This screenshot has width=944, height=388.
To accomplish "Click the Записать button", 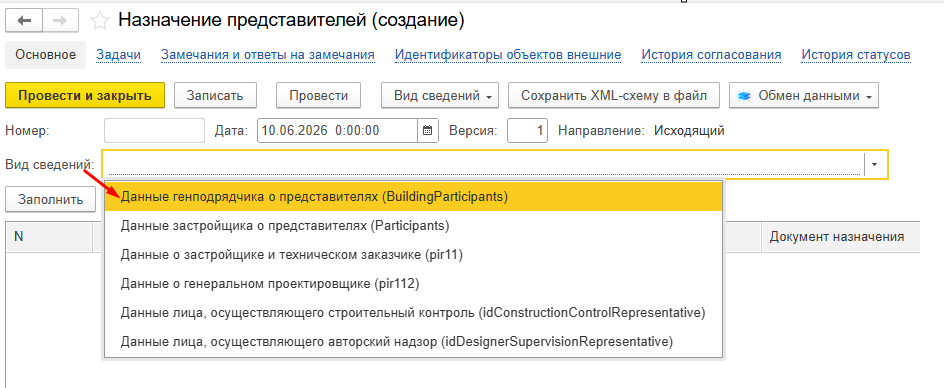I will 215,96.
